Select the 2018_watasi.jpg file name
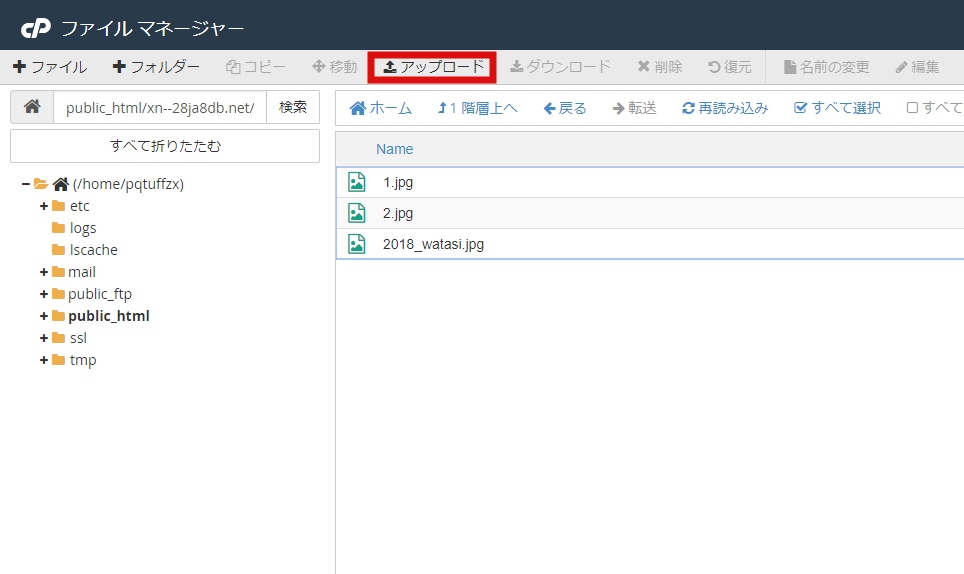 [433, 244]
